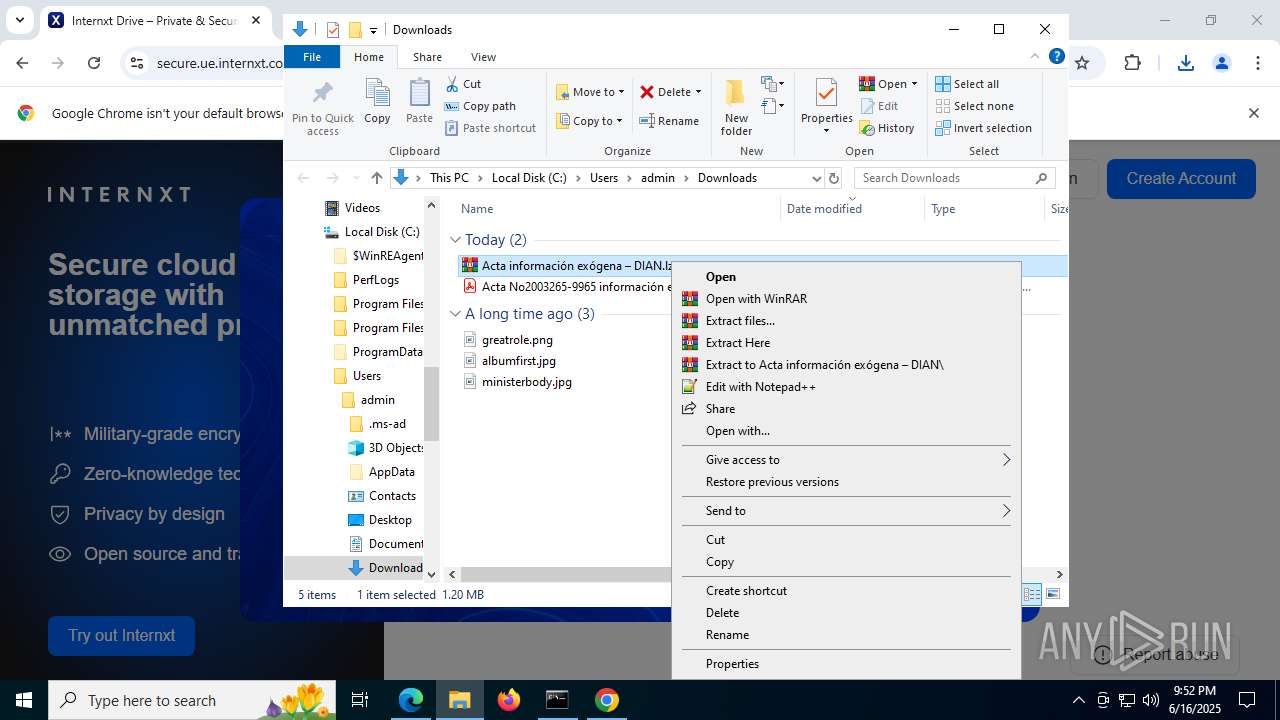The image size is (1280, 720).
Task: Expand Send to submenu
Action: [x=846, y=511]
